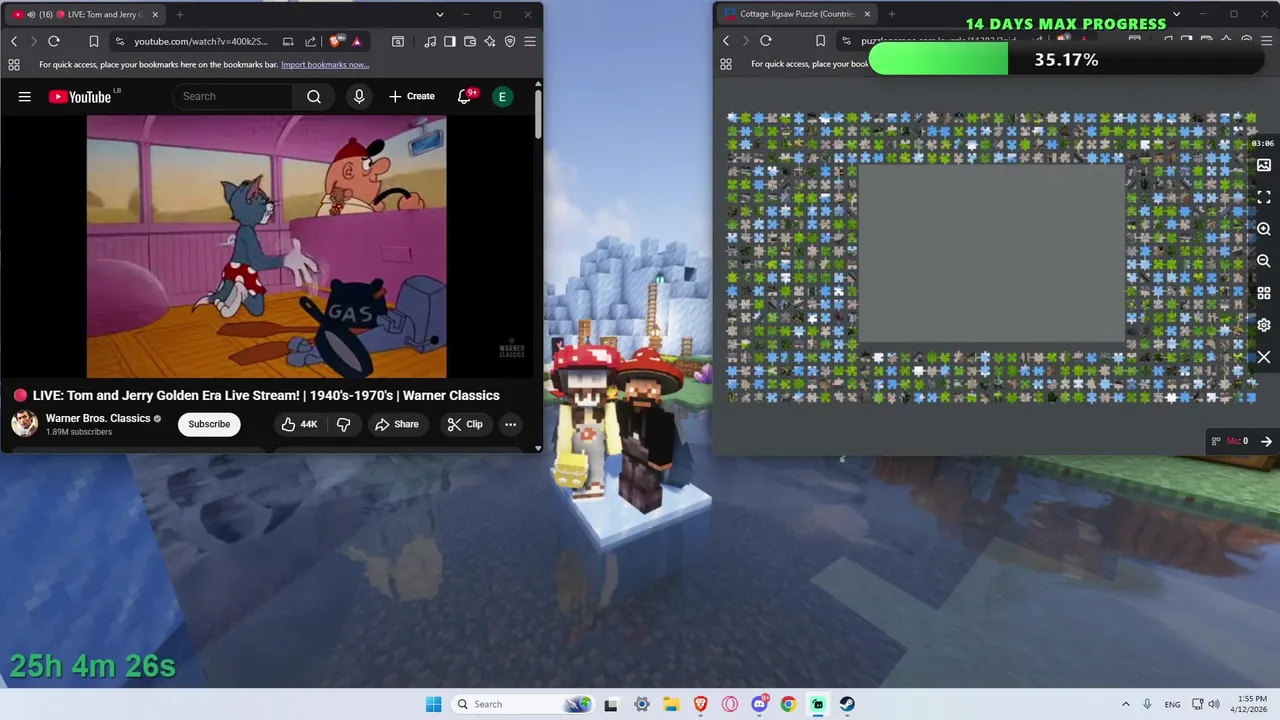Open Brave Shields in the YouTube window
This screenshot has height=720, width=1280.
click(x=335, y=41)
